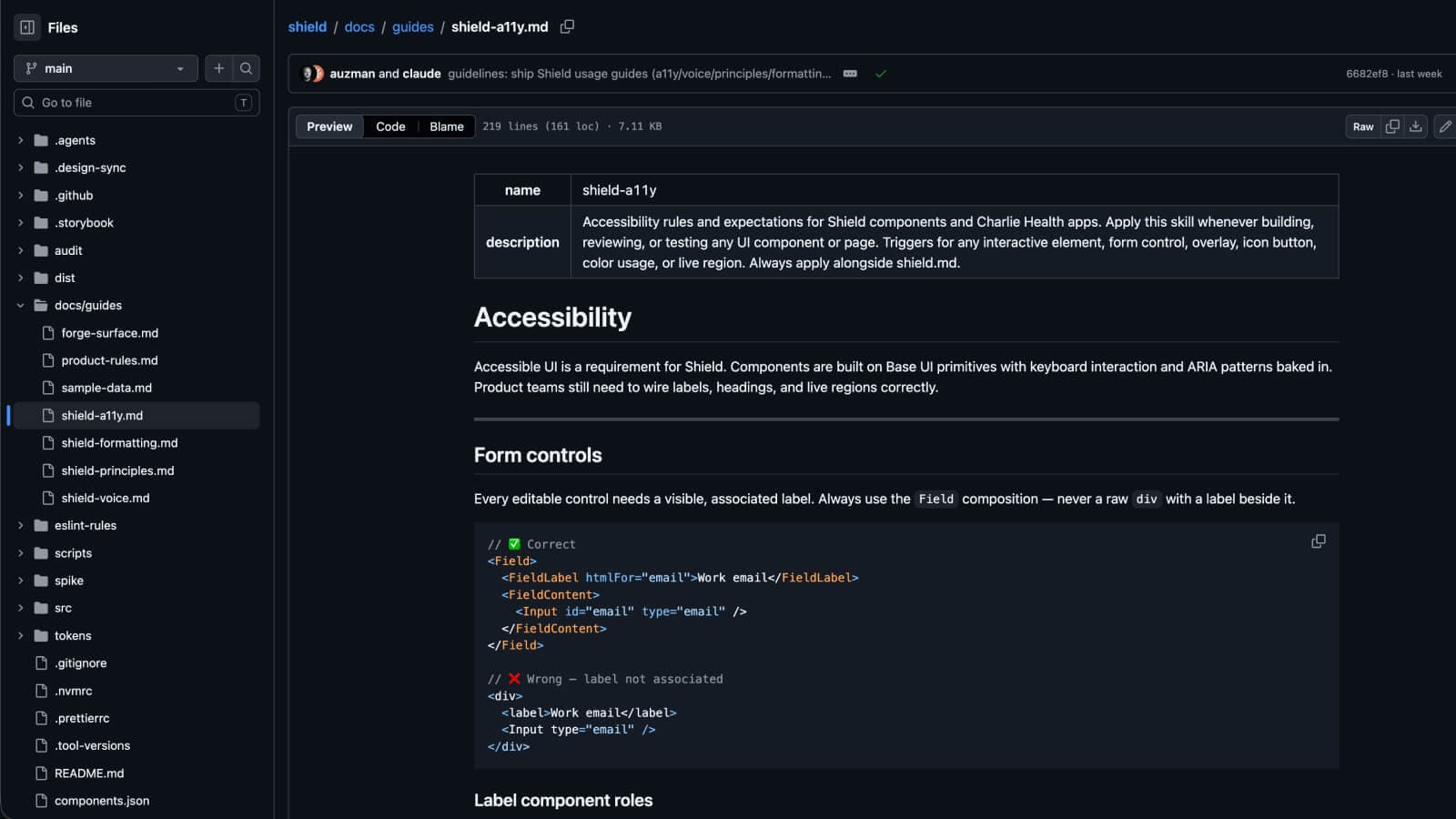Open the .prettierrc file

pyautogui.click(x=82, y=718)
